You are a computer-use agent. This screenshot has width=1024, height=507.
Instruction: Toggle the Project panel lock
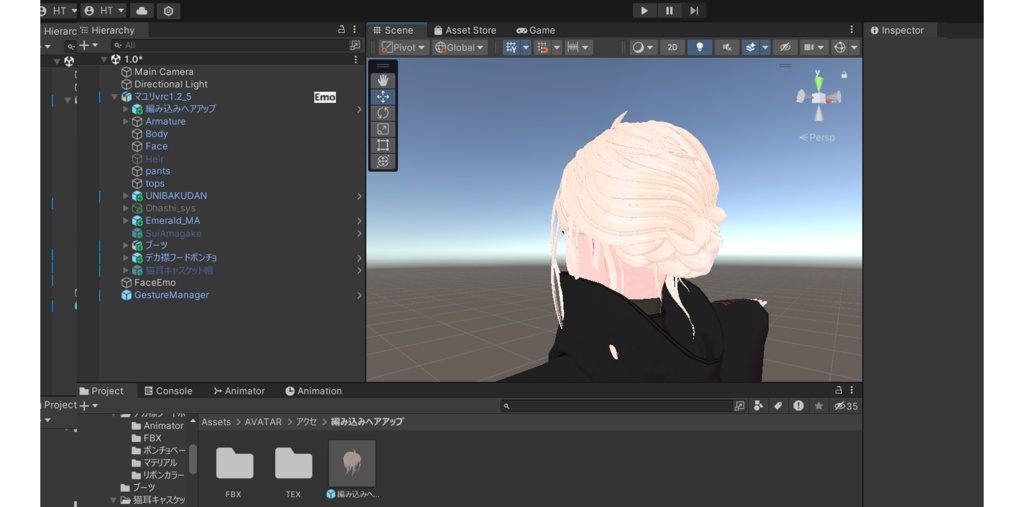(x=839, y=390)
